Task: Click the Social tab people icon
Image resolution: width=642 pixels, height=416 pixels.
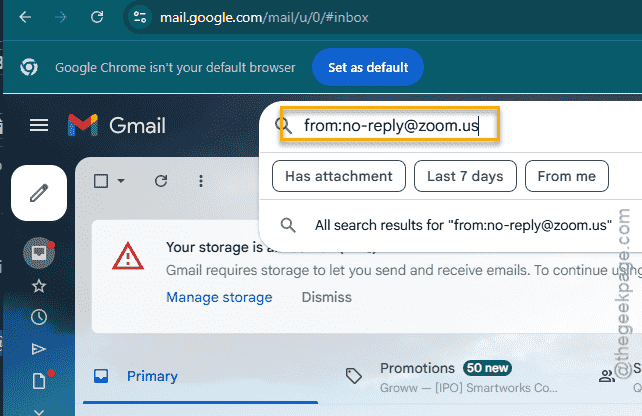Action: point(606,376)
